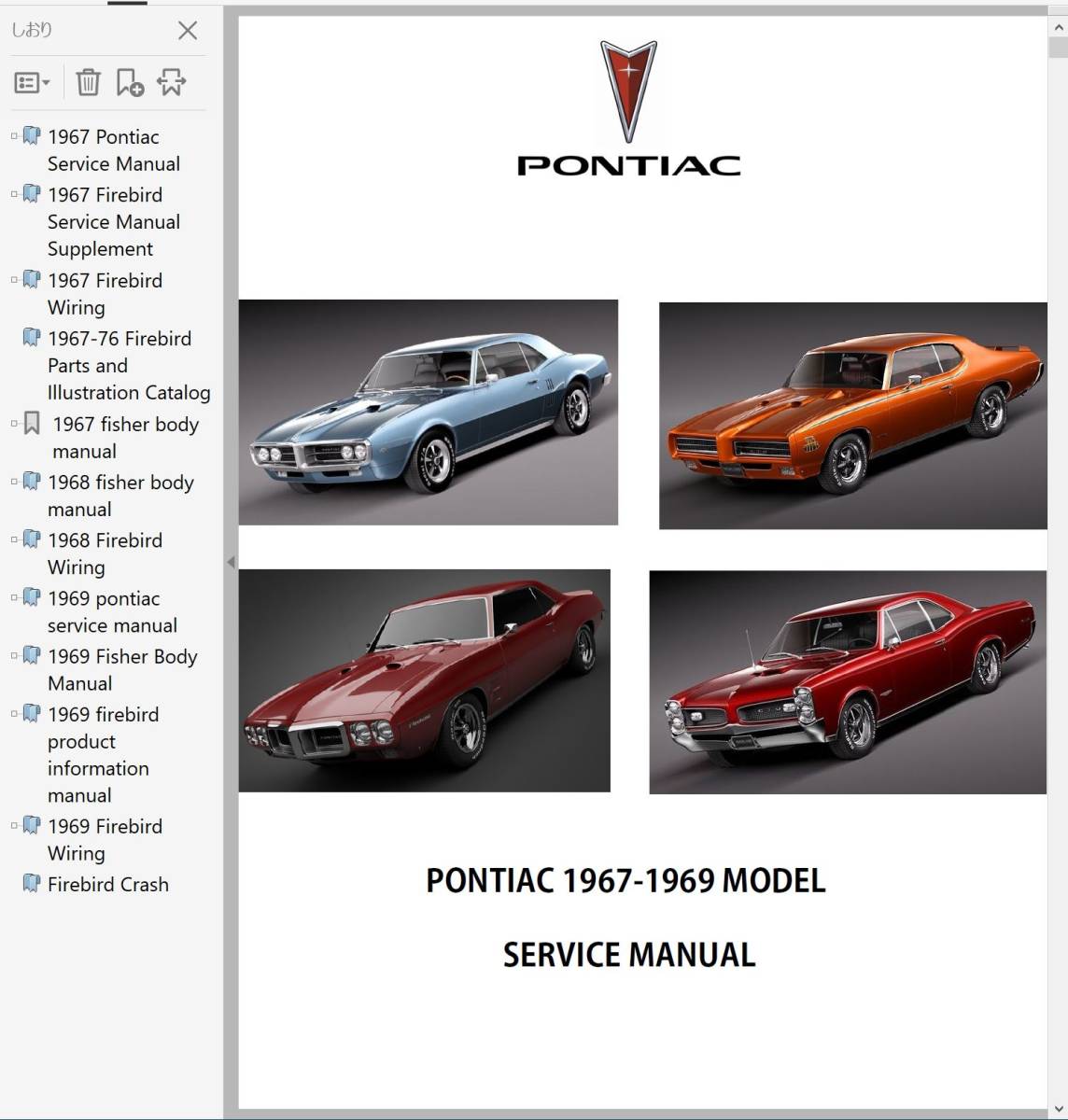
Task: Click bookmark icon beside Firebird Crash
Action: coord(32,883)
